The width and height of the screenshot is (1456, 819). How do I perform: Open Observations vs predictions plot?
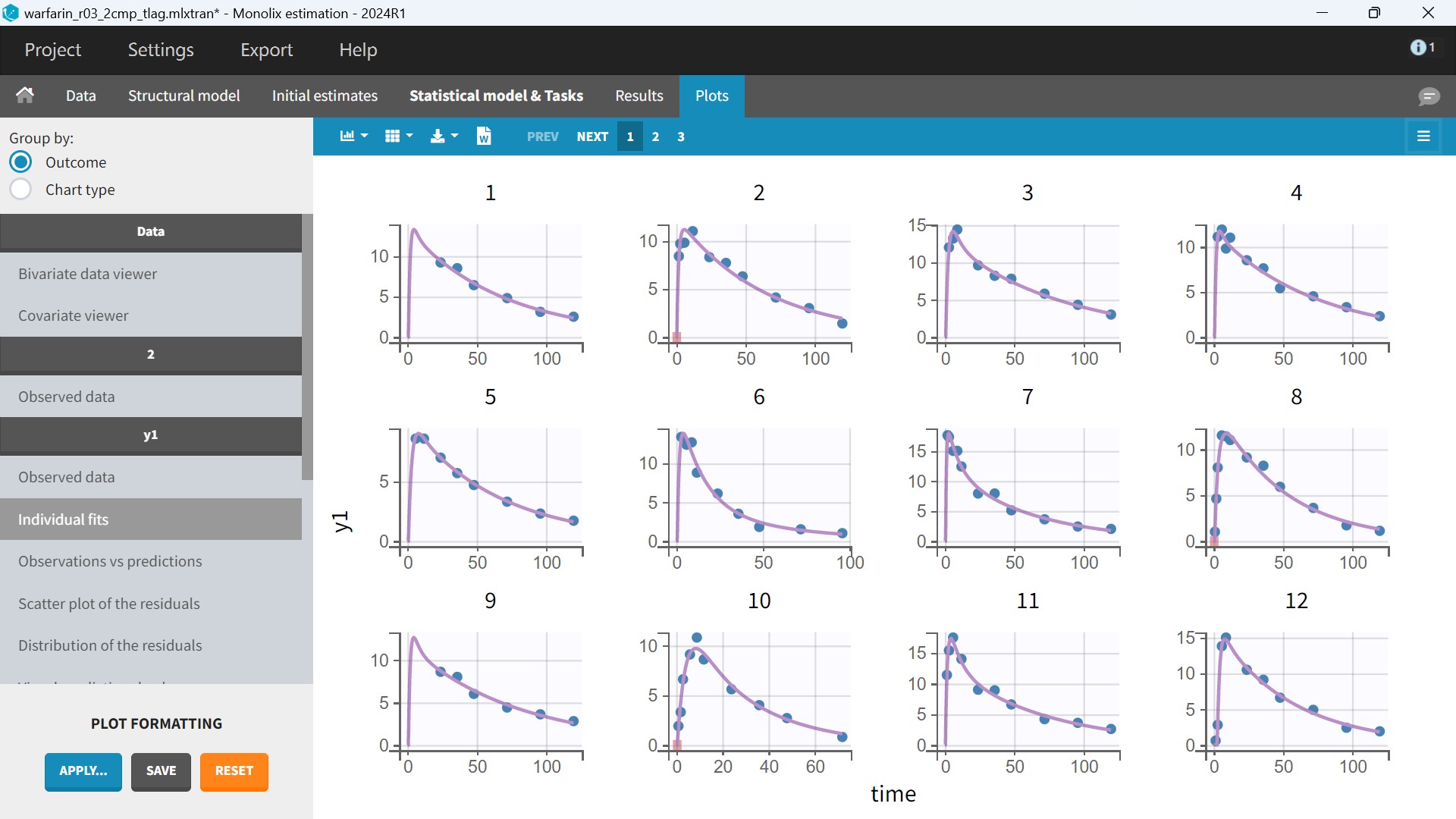click(110, 561)
